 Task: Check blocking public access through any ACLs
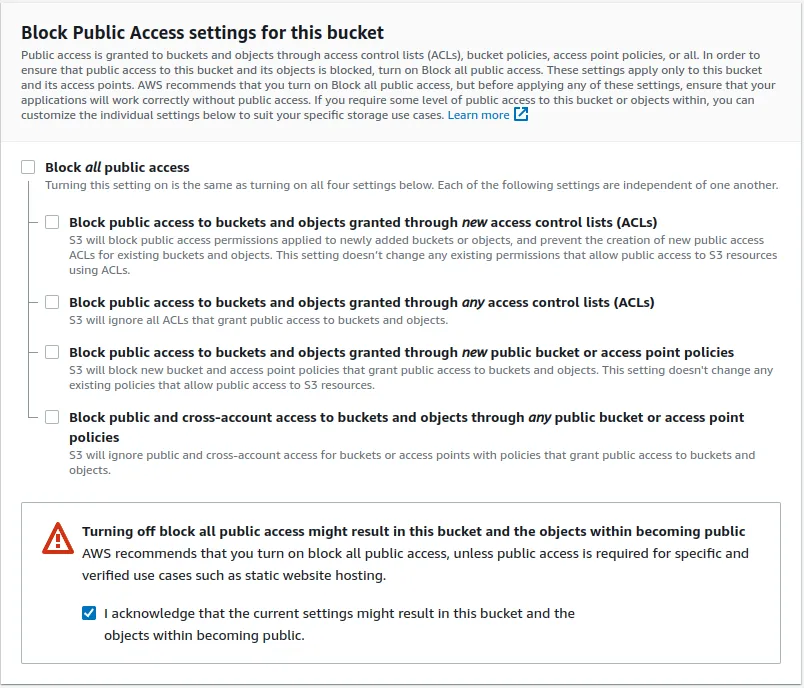(x=53, y=302)
